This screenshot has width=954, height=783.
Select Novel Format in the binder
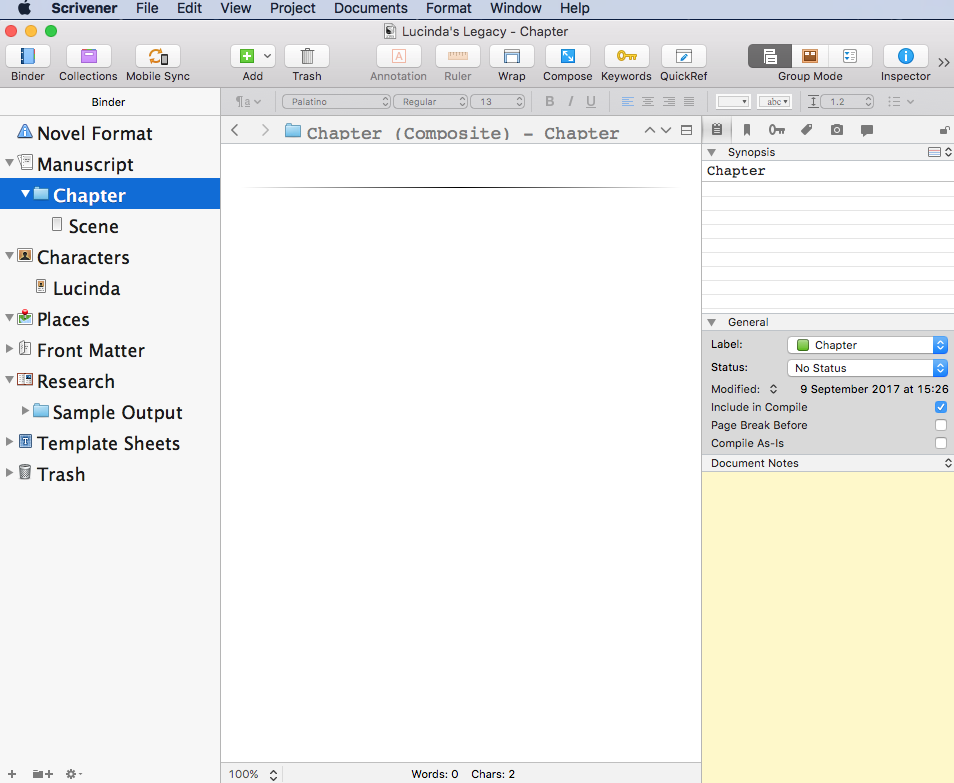[110, 133]
